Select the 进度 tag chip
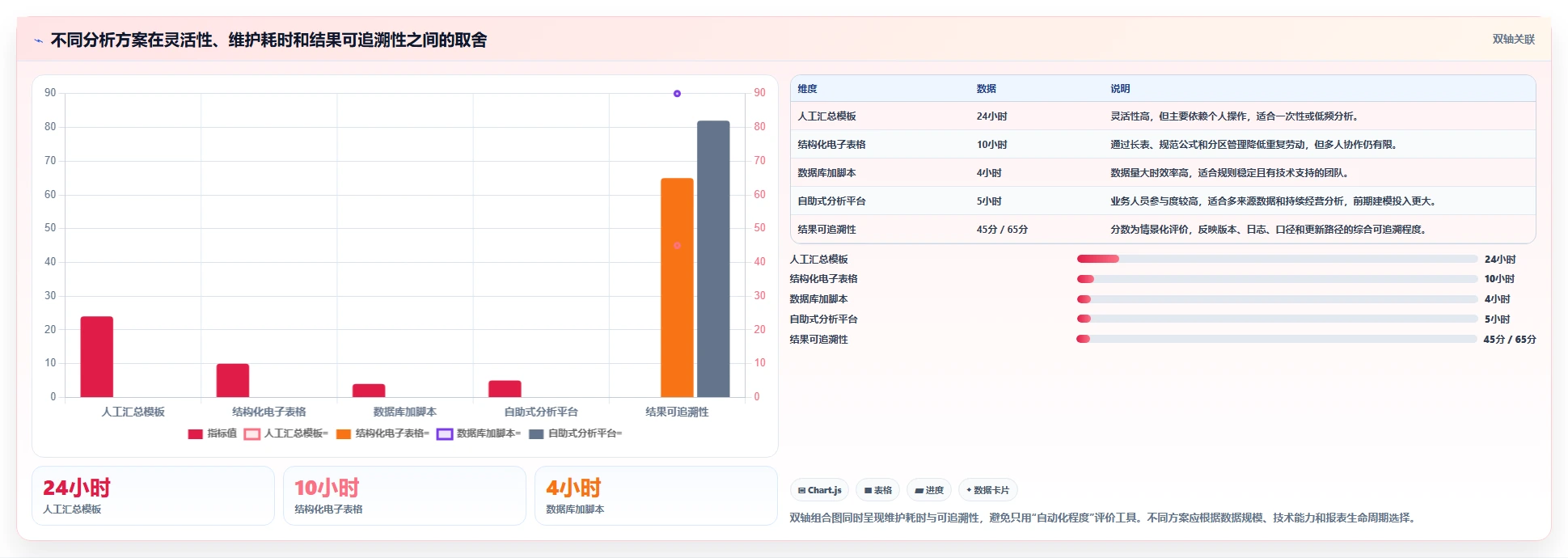1568x558 pixels. [x=929, y=490]
